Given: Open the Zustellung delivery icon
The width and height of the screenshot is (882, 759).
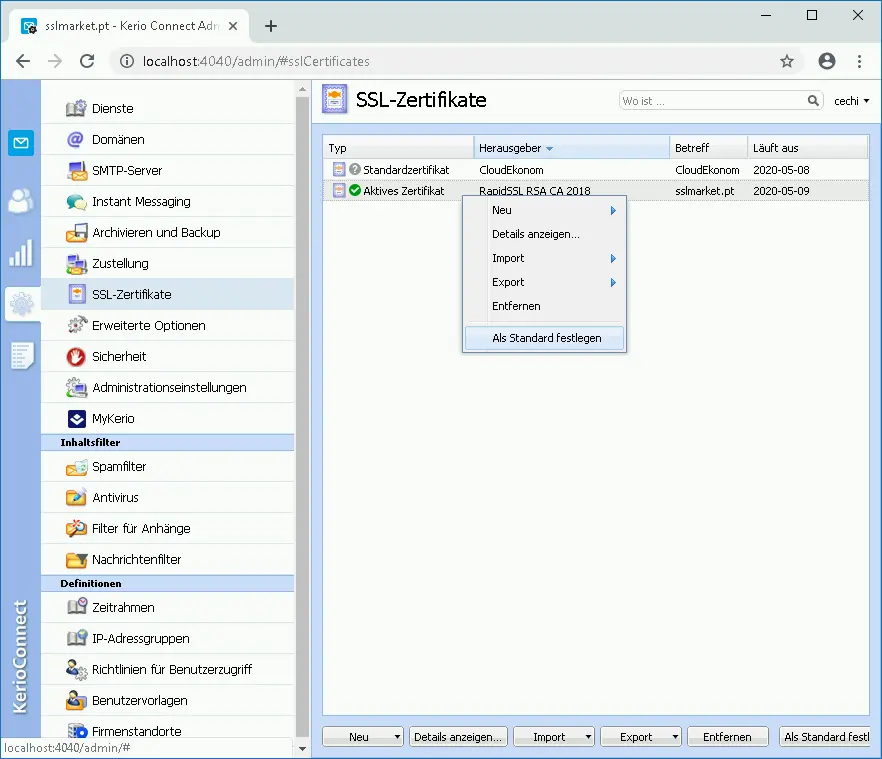Looking at the screenshot, I should [x=76, y=263].
